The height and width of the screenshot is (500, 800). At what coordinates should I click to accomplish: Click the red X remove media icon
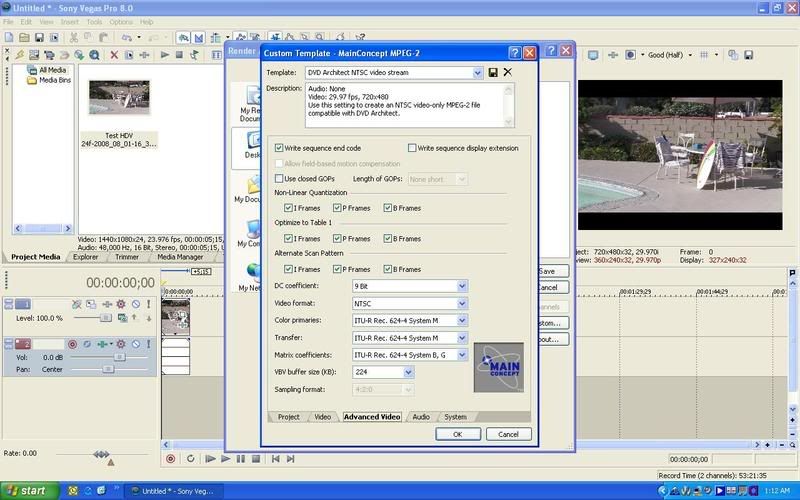click(114, 55)
